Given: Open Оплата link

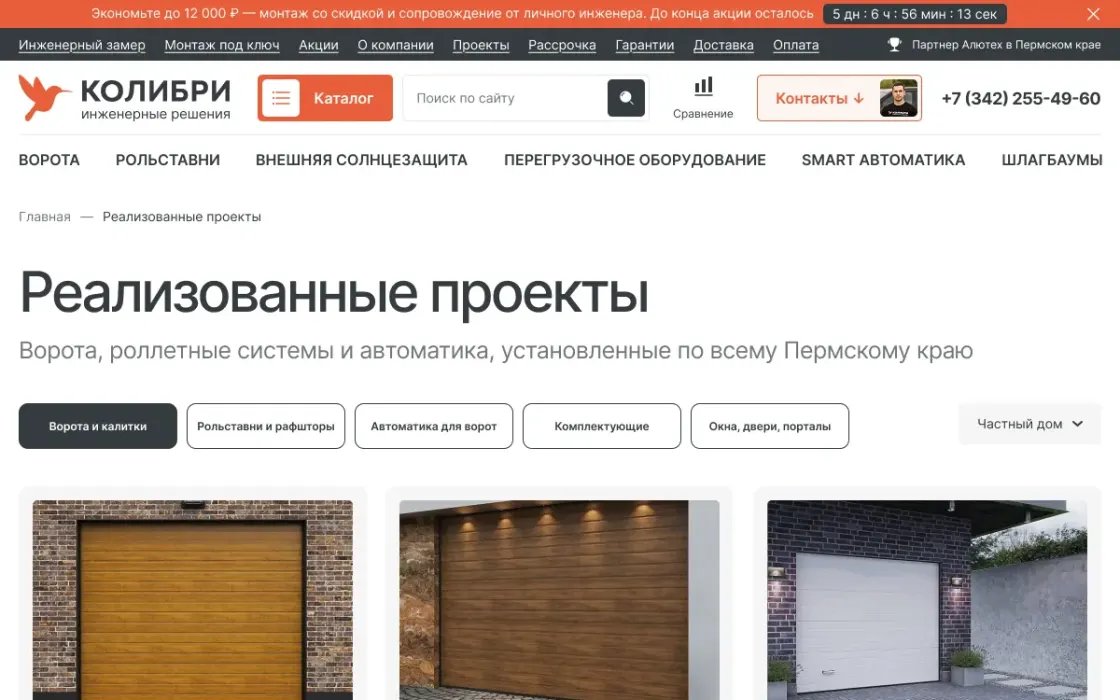Looking at the screenshot, I should pyautogui.click(x=796, y=45).
